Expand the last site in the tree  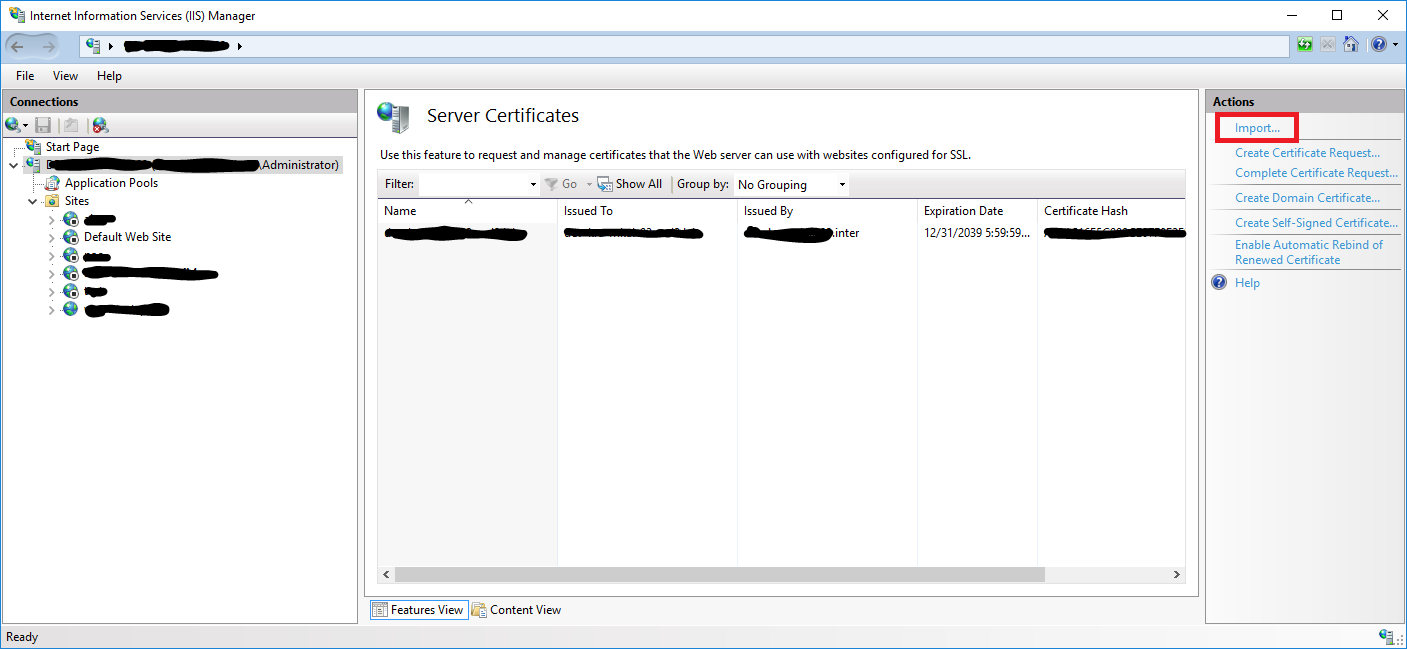52,309
